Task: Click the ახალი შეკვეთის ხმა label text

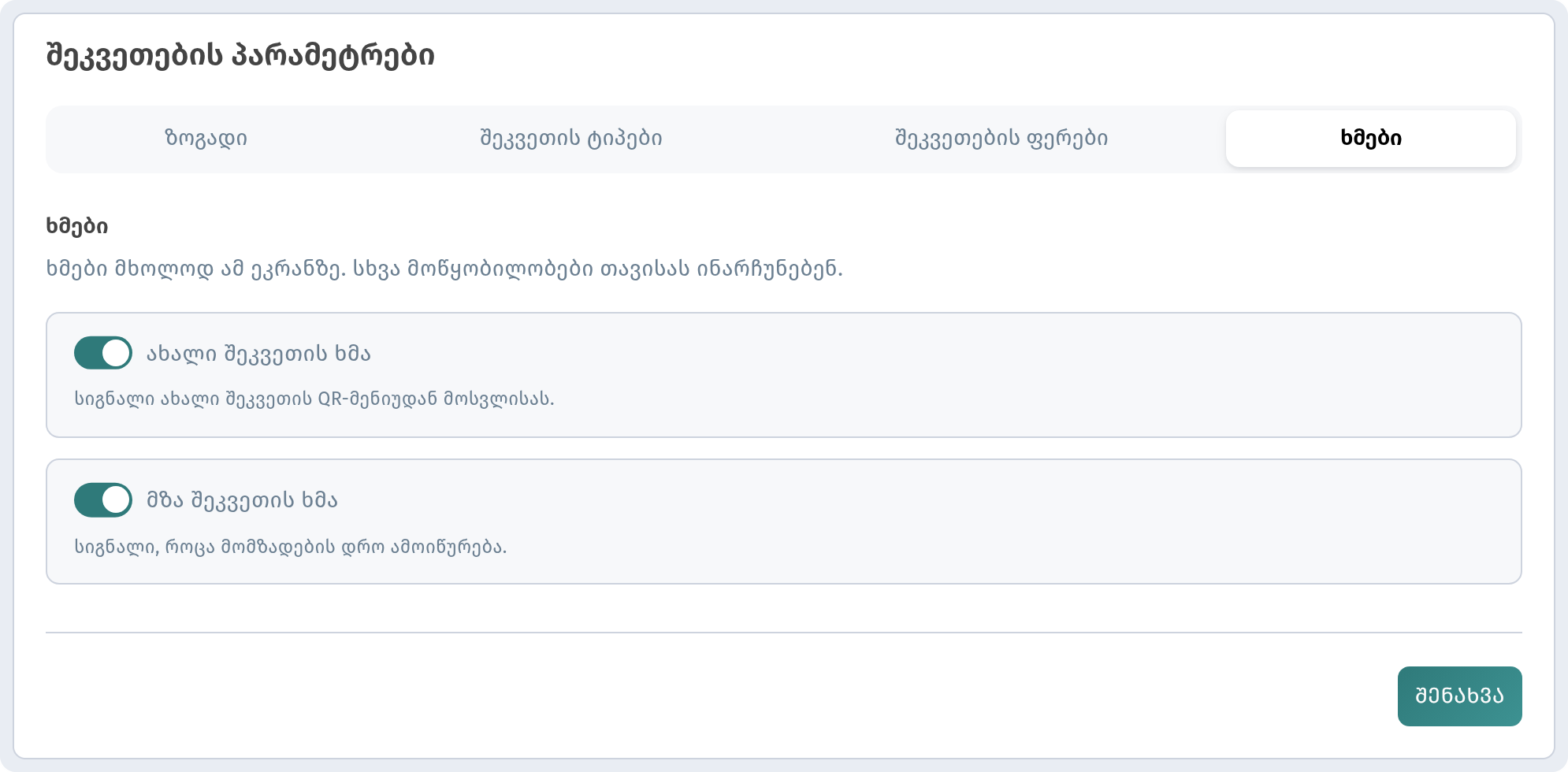Action: point(258,354)
